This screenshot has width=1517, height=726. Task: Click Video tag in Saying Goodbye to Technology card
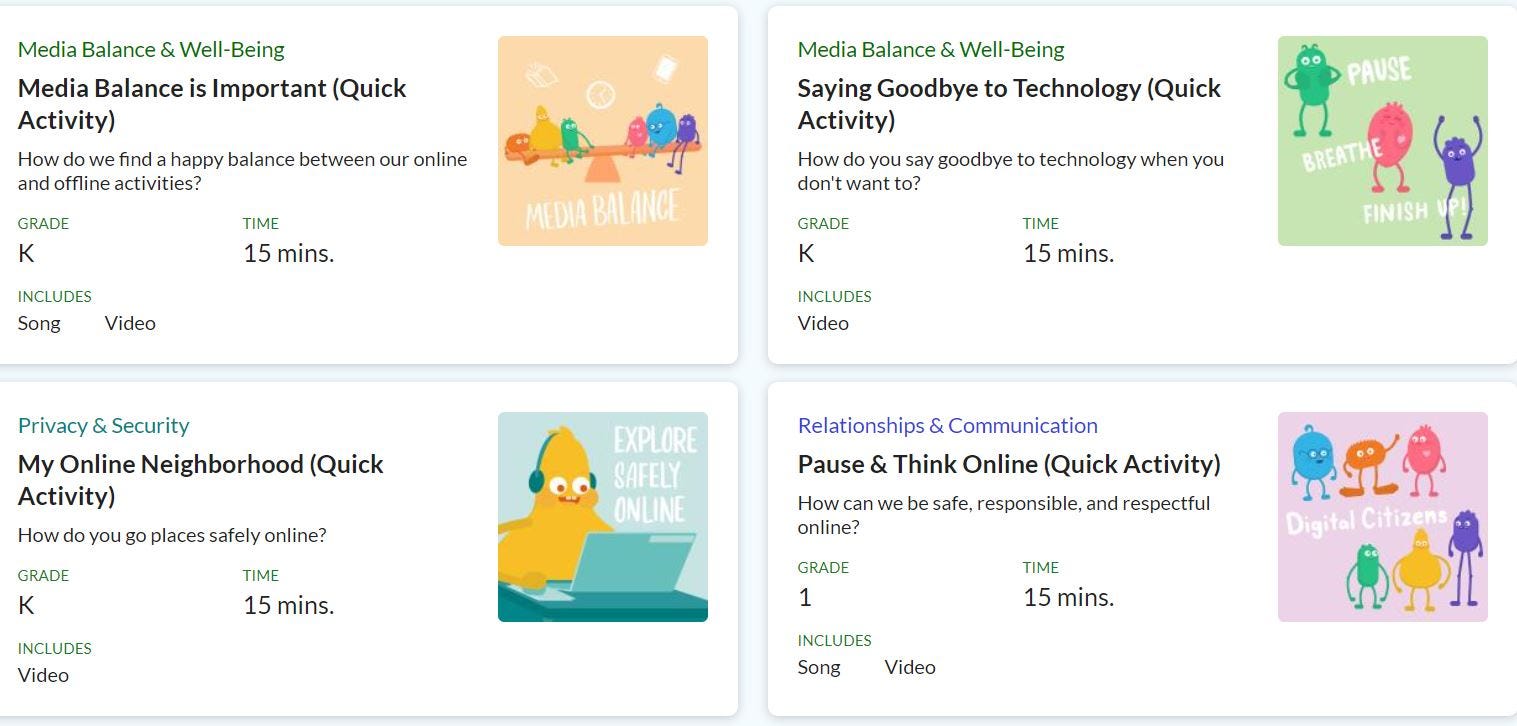[823, 323]
